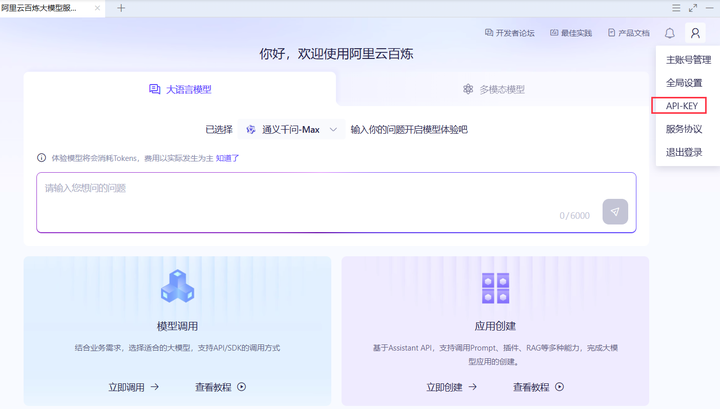
Task: Click the info icon beside the Tokens notice
Action: (x=41, y=158)
